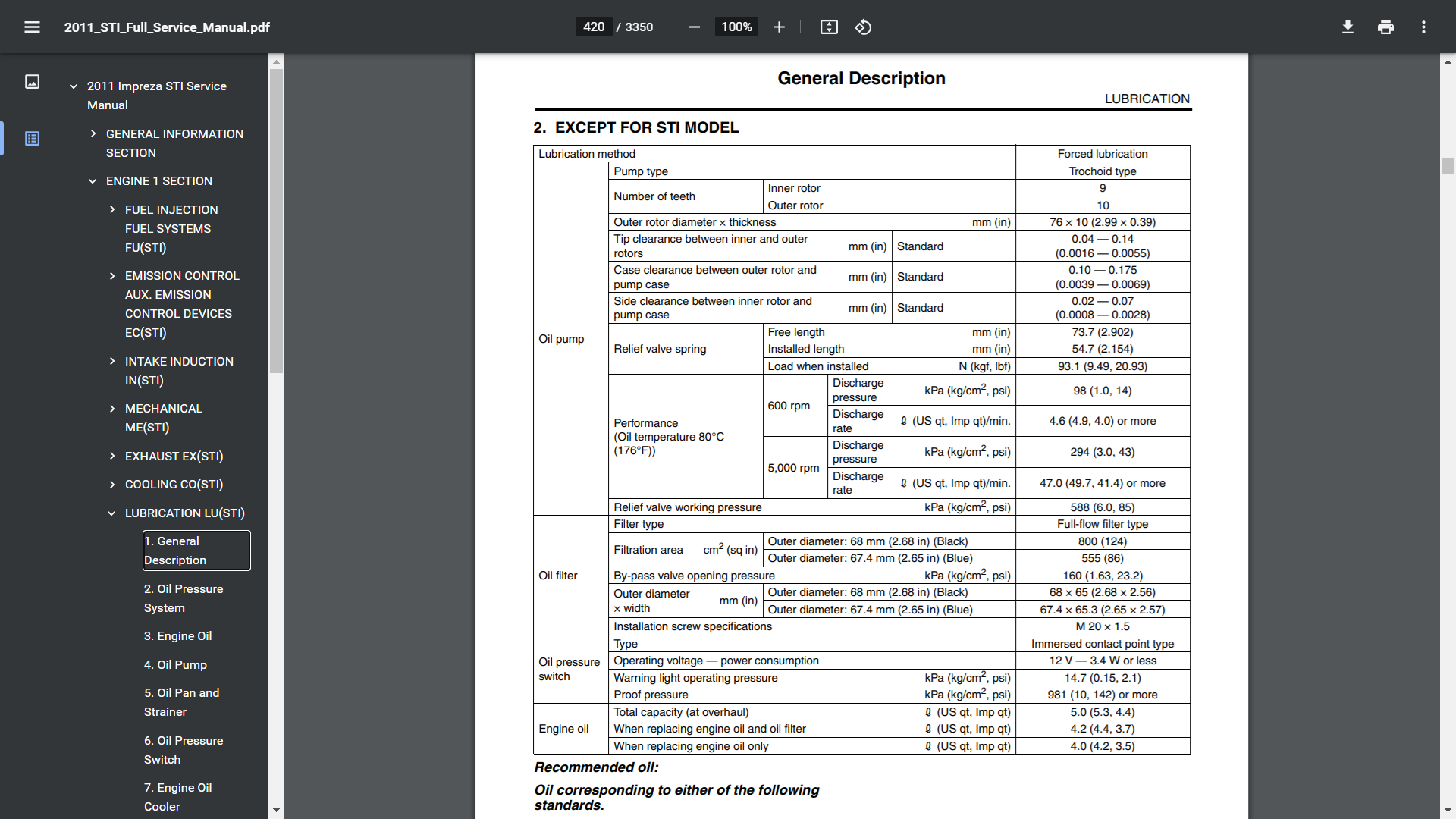Click the zoom in plus icon
Image resolution: width=1456 pixels, height=819 pixels.
779,27
